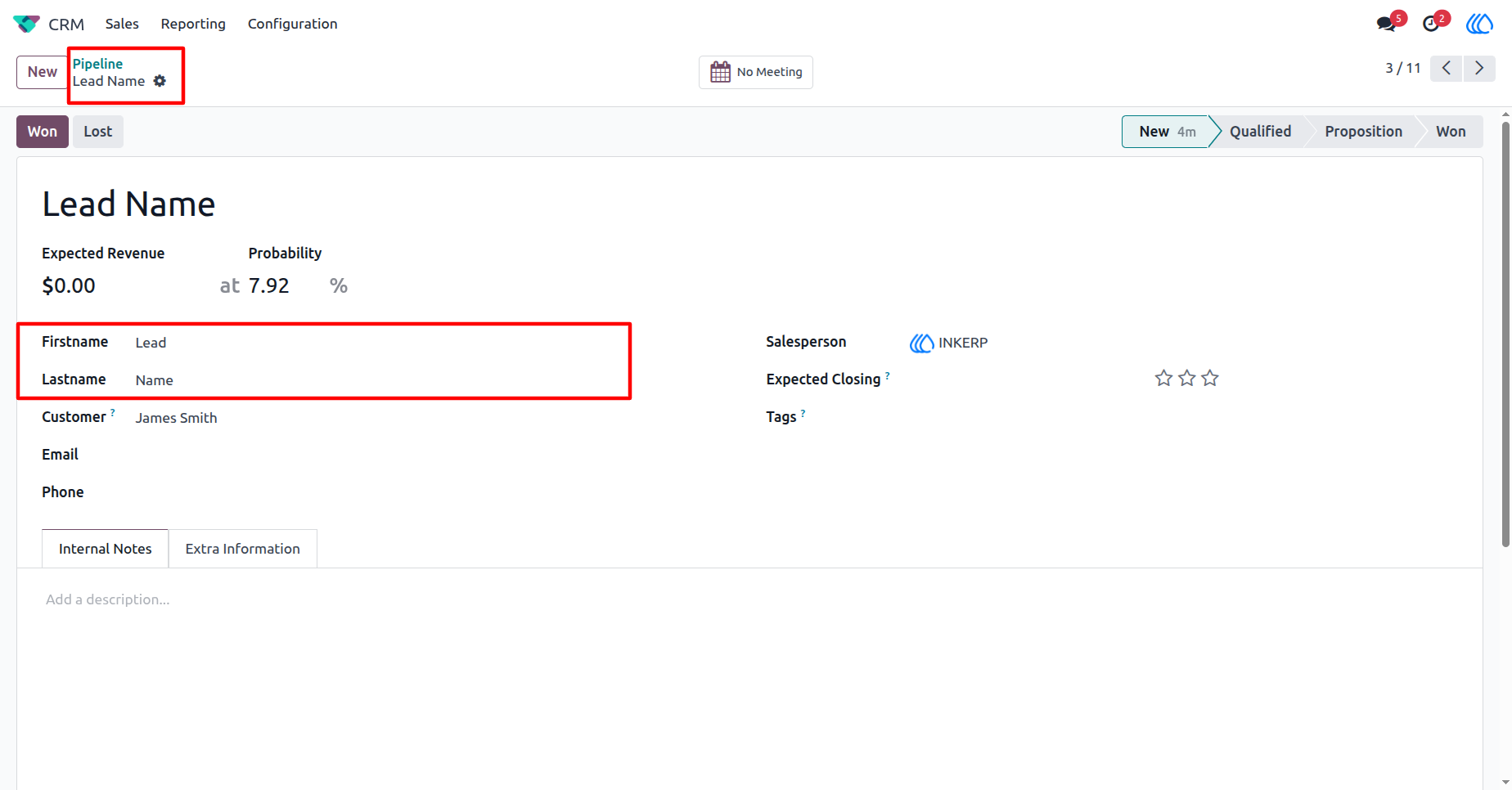1512x790 pixels.
Task: Set priority to two stars
Action: (x=1186, y=378)
